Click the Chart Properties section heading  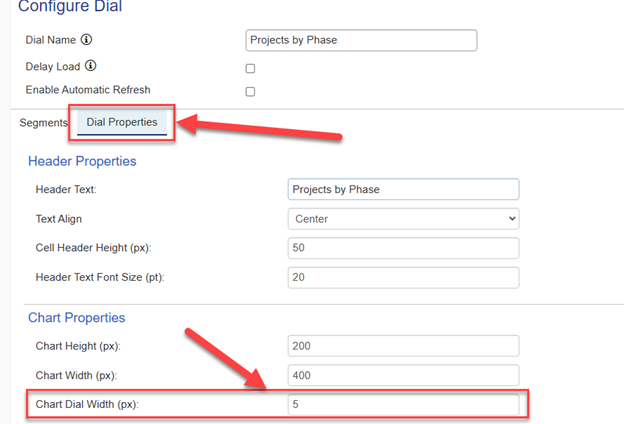(x=77, y=318)
